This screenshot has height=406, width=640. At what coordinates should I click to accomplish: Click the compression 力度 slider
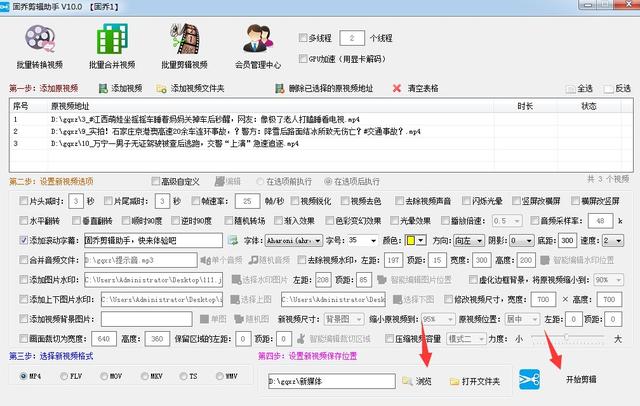pos(567,337)
